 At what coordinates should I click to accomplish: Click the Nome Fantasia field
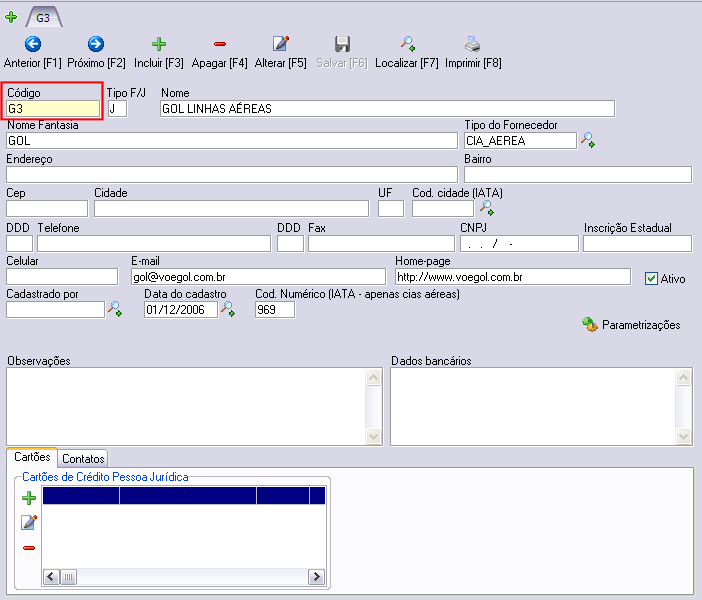232,141
